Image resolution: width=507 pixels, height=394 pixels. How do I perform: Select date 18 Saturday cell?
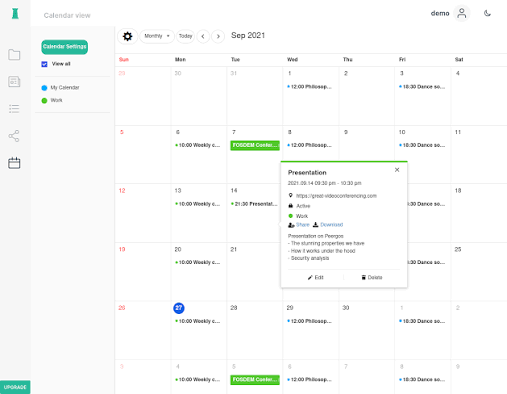point(479,213)
